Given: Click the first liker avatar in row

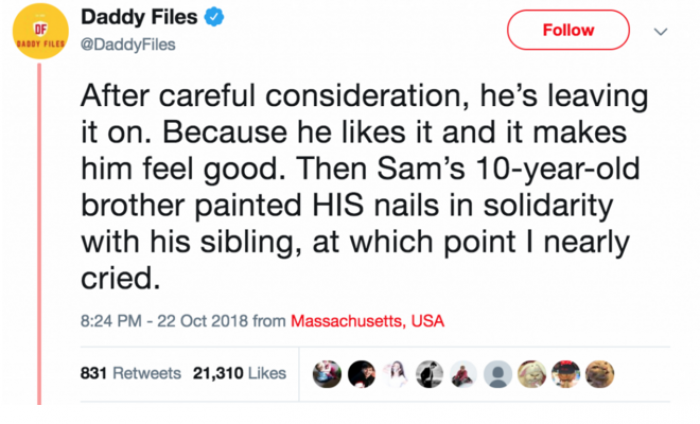Looking at the screenshot, I should (x=326, y=374).
